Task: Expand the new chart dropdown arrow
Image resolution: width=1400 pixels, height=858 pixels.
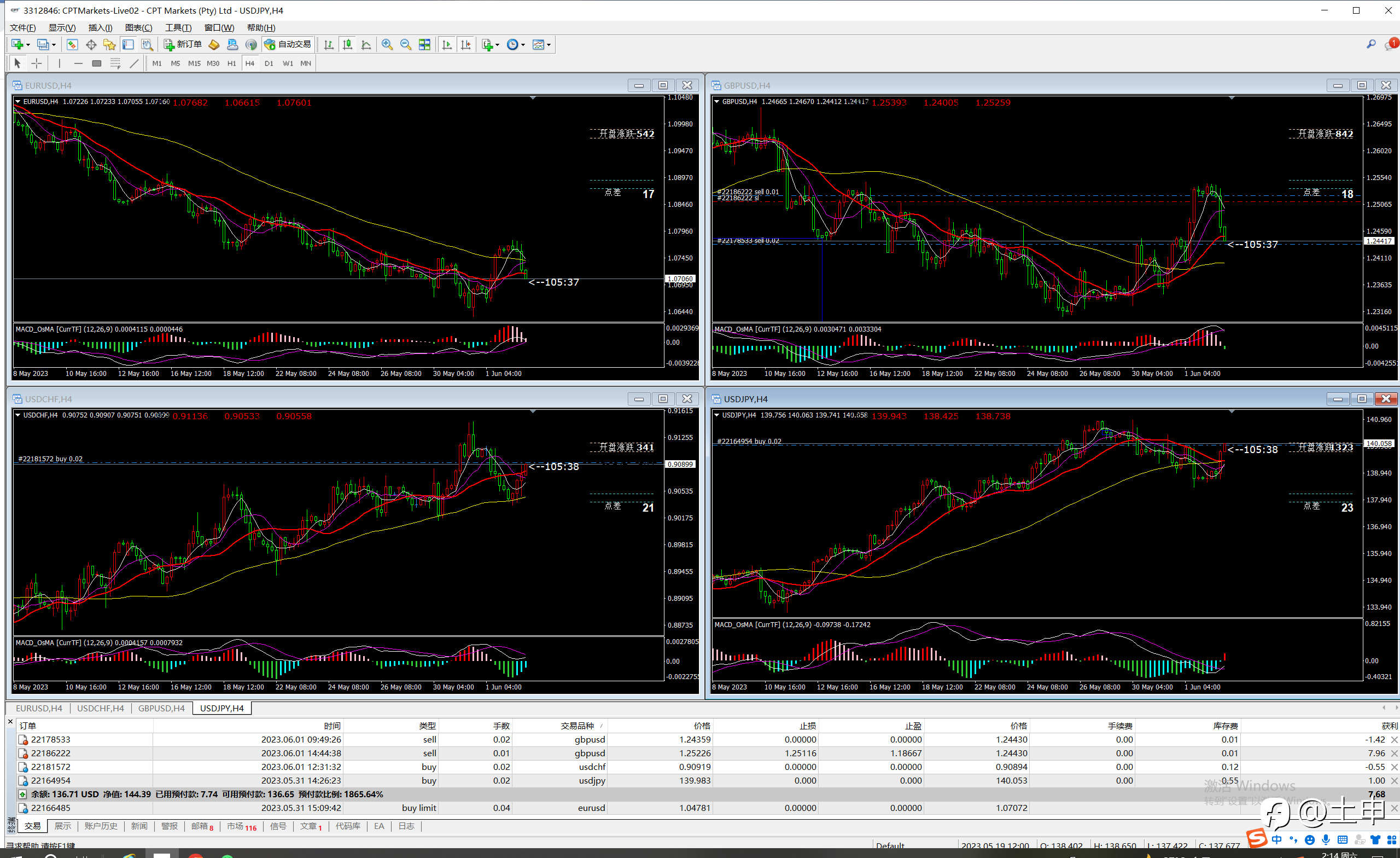Action: tap(28, 45)
